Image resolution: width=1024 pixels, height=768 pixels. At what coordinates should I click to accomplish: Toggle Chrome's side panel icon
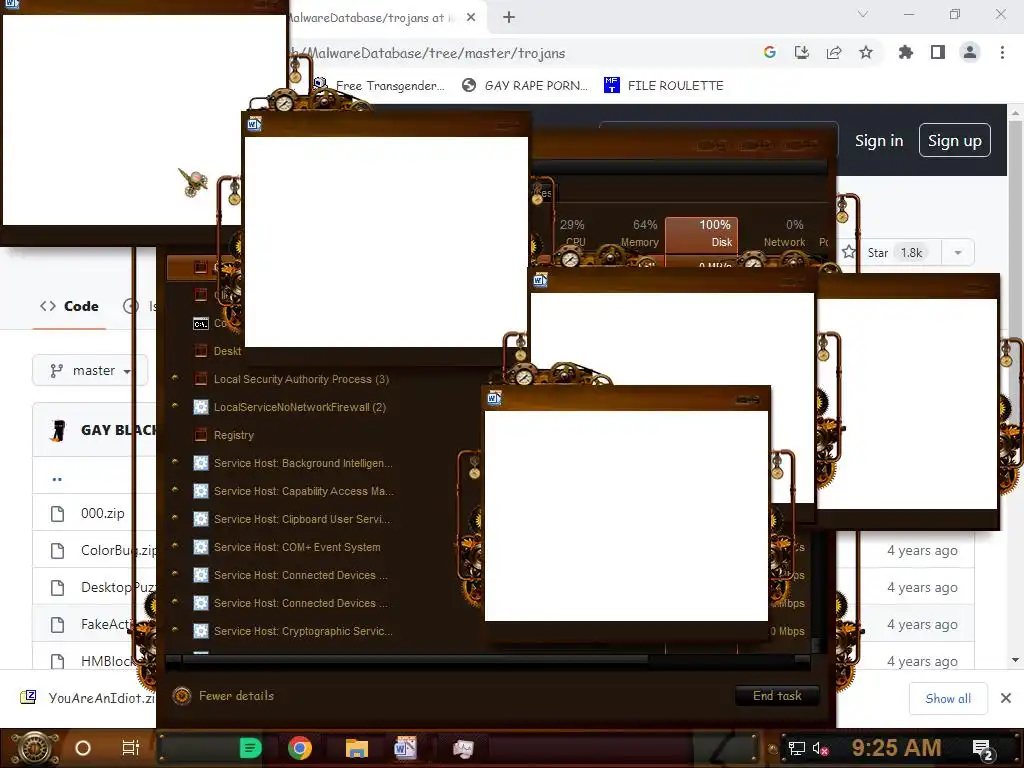tap(938, 52)
